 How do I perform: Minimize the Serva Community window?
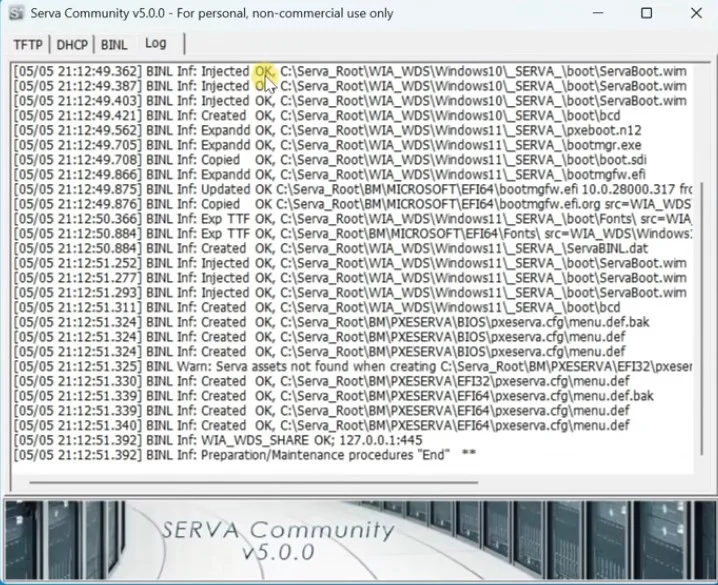click(x=598, y=13)
